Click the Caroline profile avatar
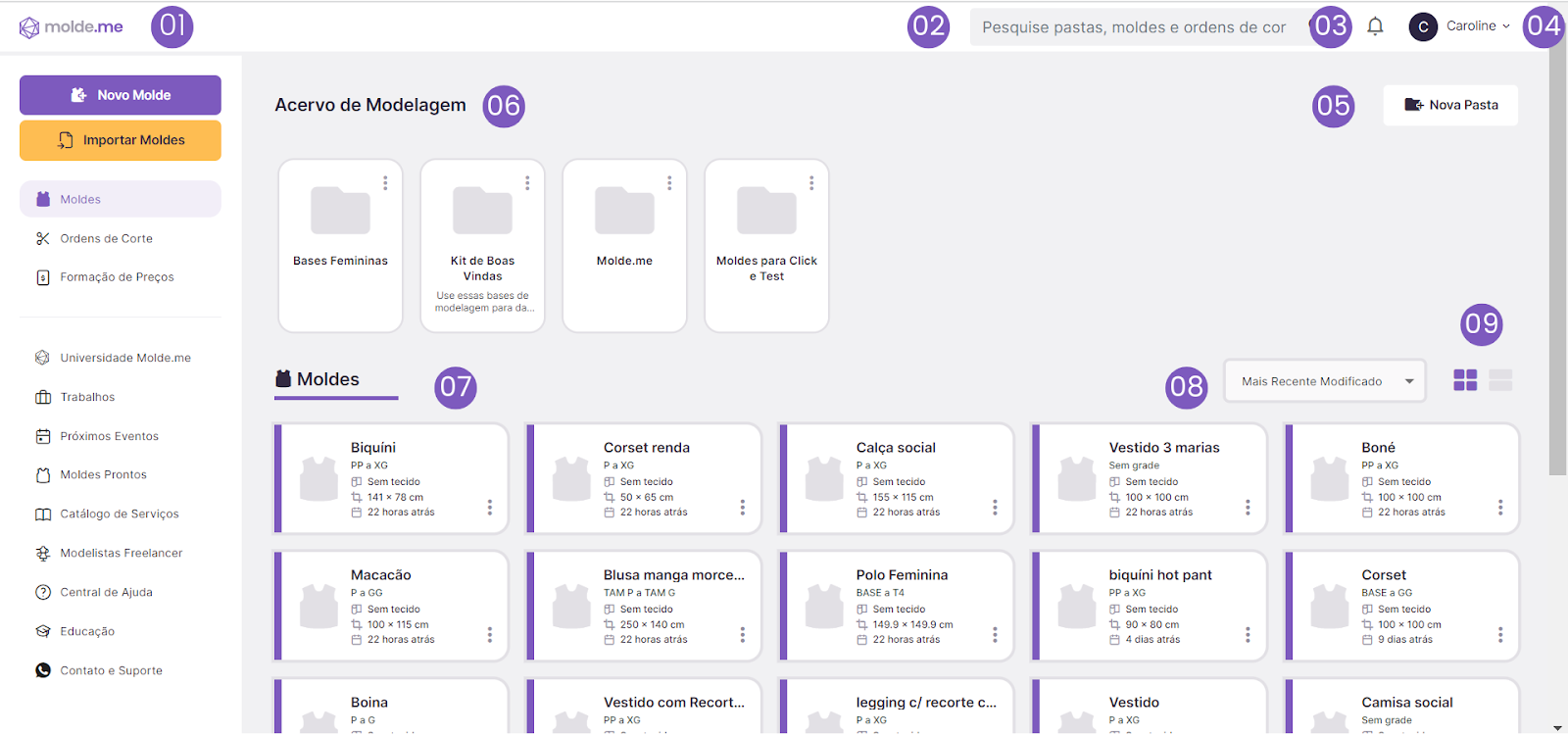Screen dimensions: 1568x735 pyautogui.click(x=1423, y=26)
